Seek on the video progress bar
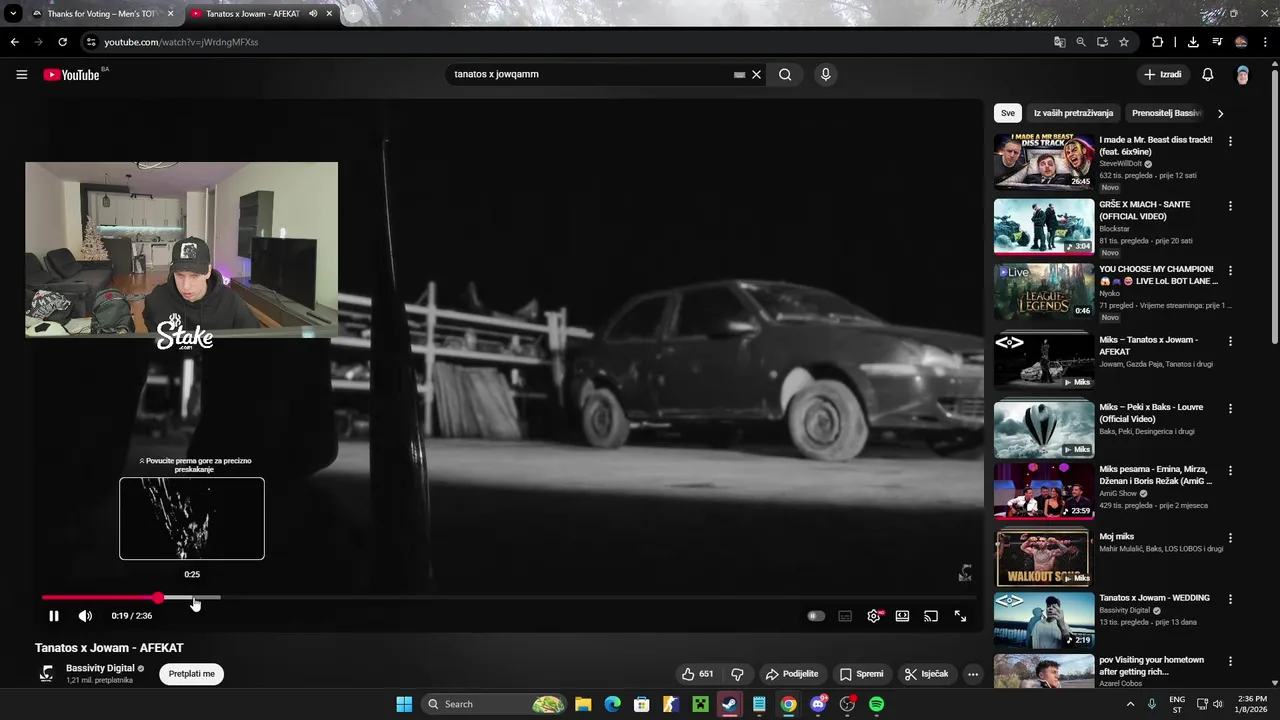The image size is (1280, 720). pyautogui.click(x=510, y=597)
